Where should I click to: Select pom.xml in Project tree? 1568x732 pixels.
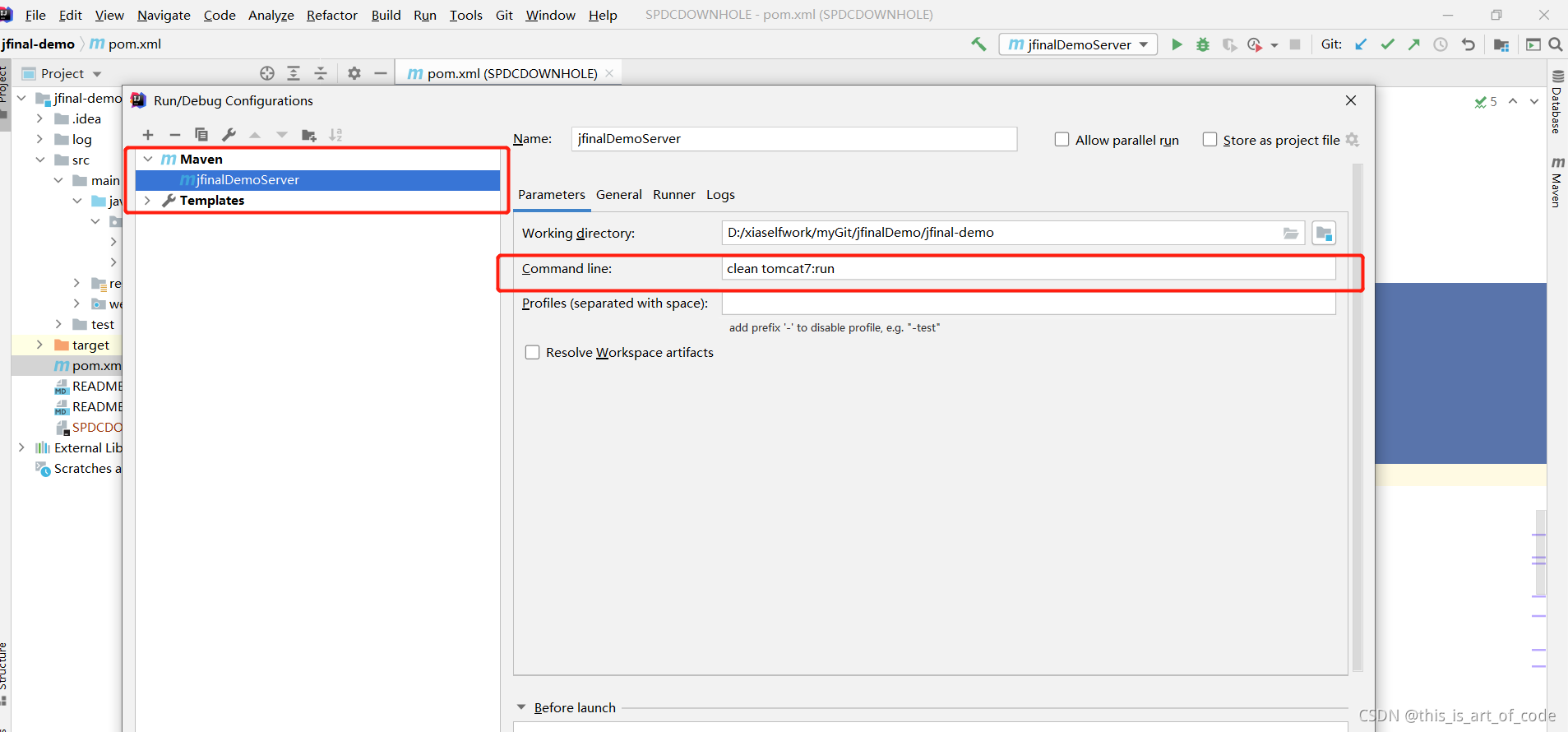point(87,366)
